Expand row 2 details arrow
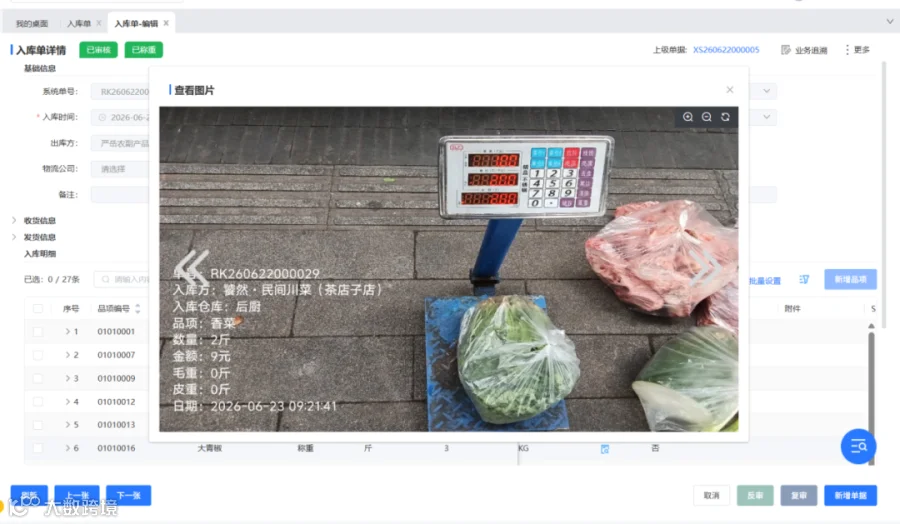Viewport: 900px width, 524px height. (x=67, y=355)
